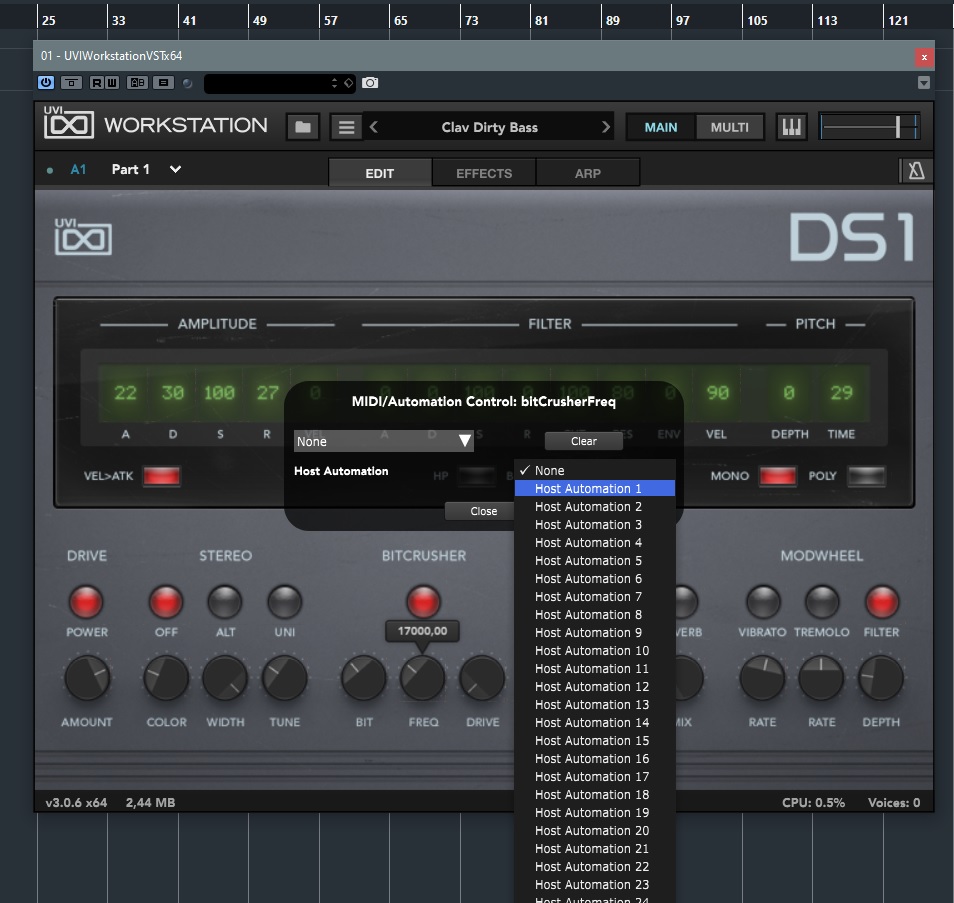
Task: Click the hamburger menu icon beside preset name
Action: pos(346,127)
